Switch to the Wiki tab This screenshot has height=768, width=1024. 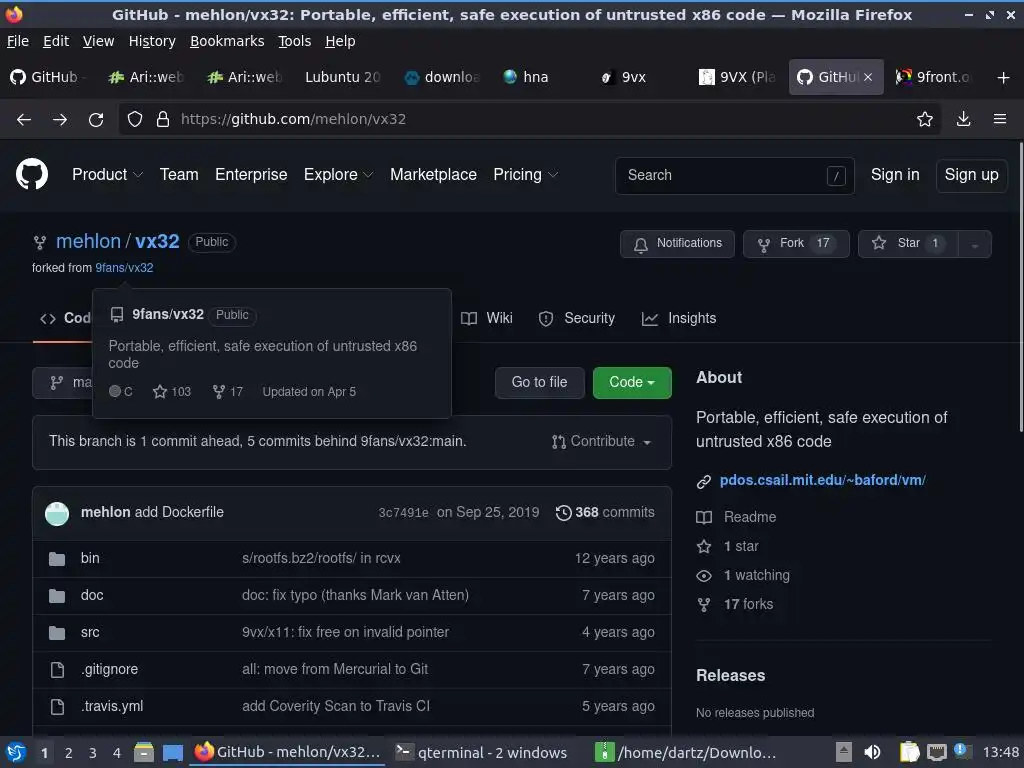point(487,318)
